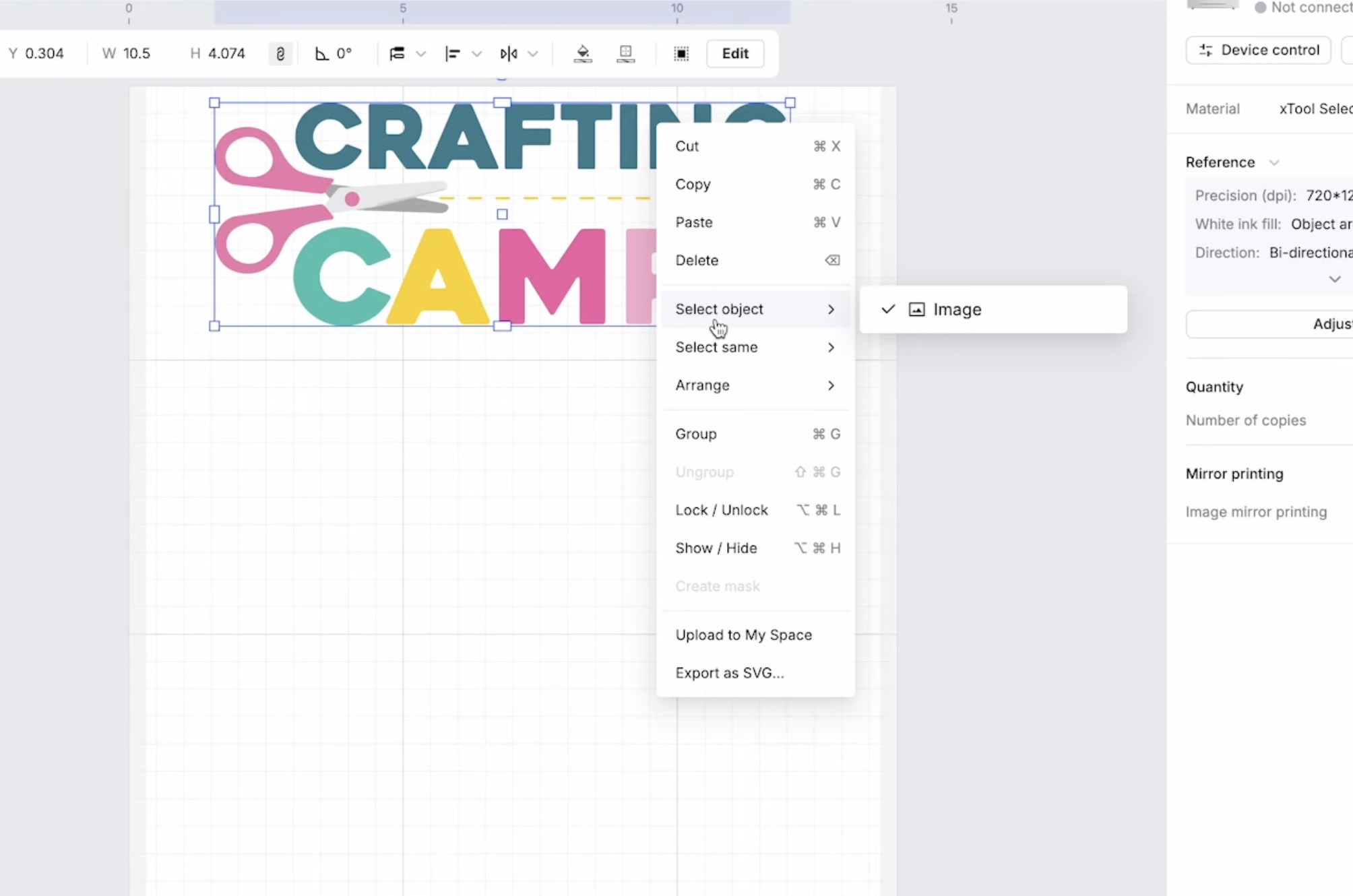Select Upload to My Space
Image resolution: width=1353 pixels, height=896 pixels.
743,634
